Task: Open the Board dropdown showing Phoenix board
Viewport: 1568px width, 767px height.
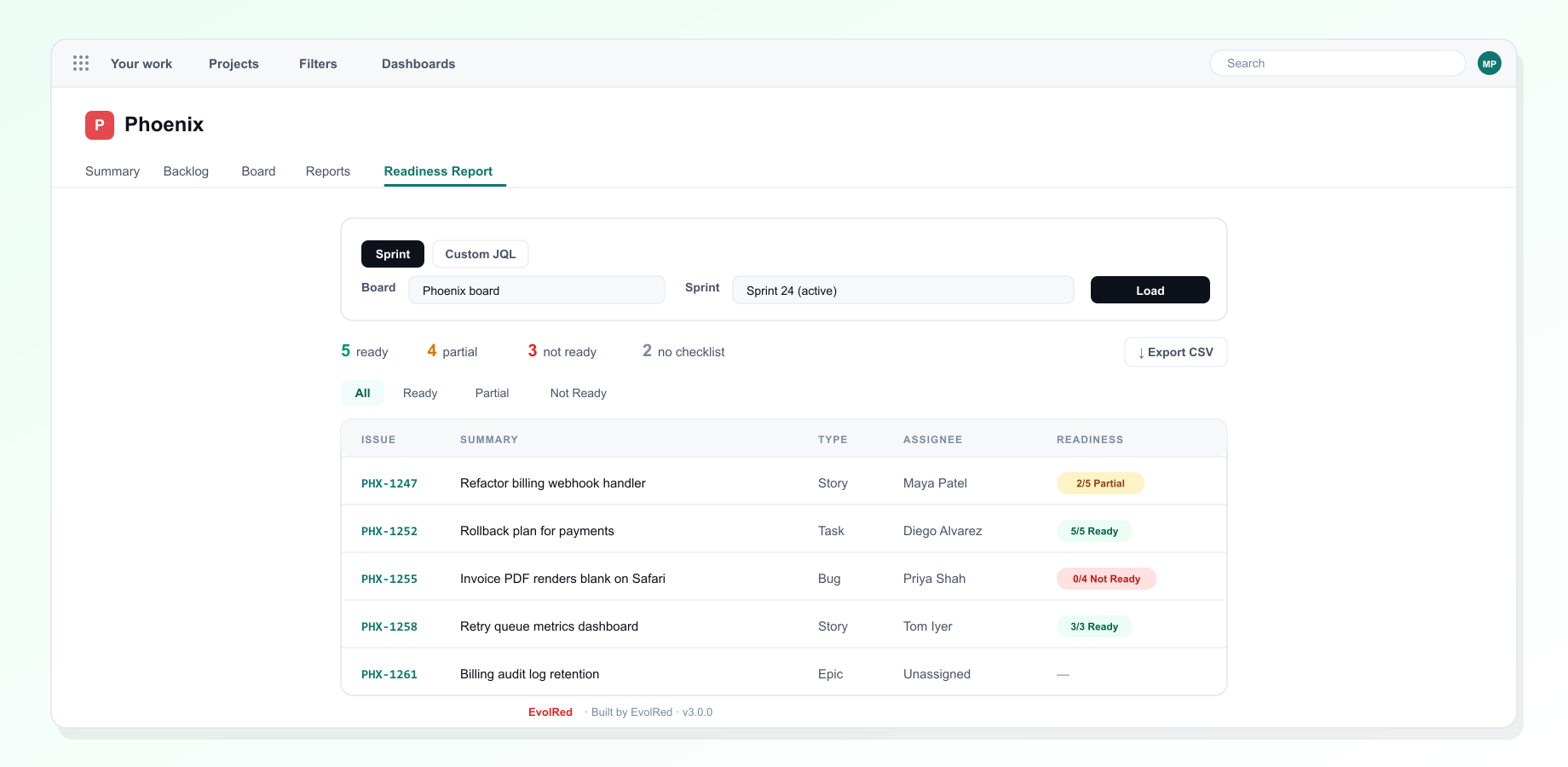Action: 537,290
